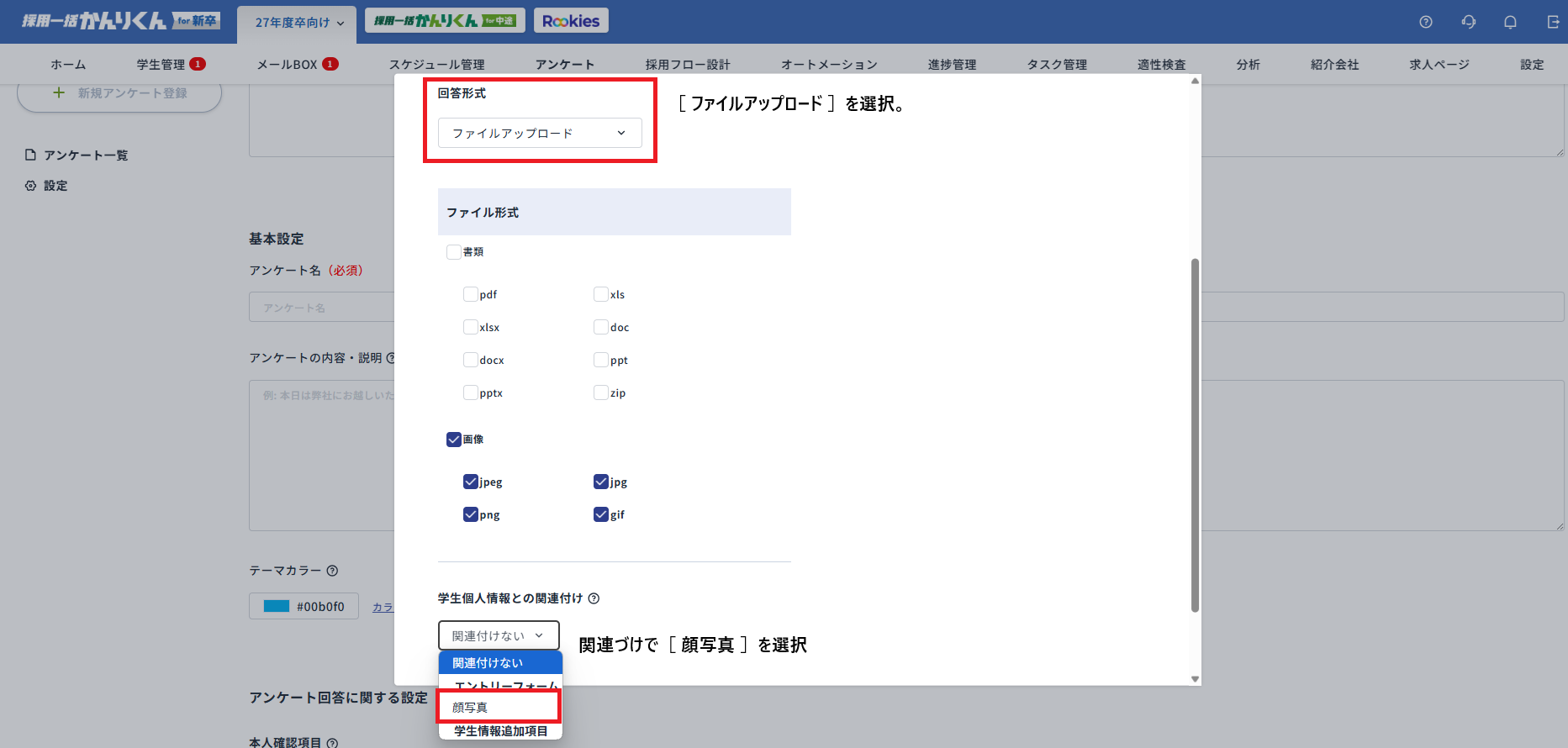1568x748 pixels.
Task: Open the 学生管理 menu tab
Action: 161,65
